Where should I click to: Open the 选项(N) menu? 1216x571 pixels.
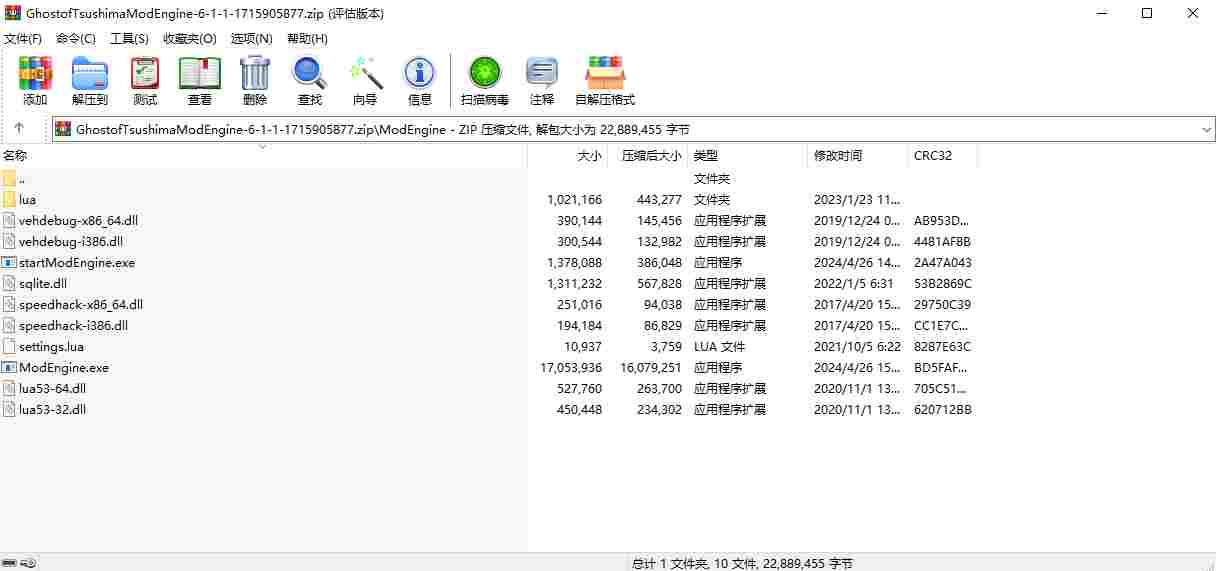tap(251, 39)
